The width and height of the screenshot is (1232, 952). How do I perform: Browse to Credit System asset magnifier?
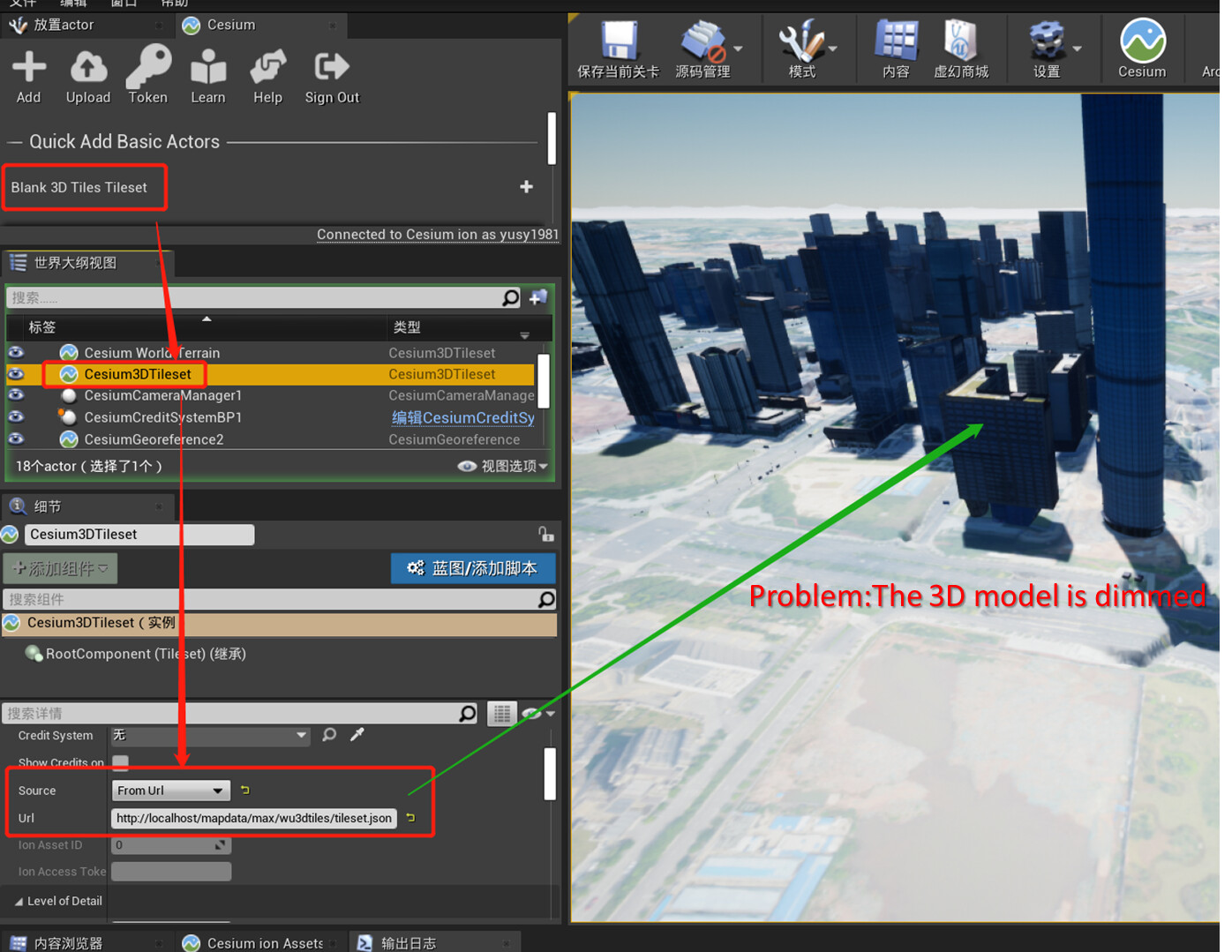pyautogui.click(x=329, y=734)
